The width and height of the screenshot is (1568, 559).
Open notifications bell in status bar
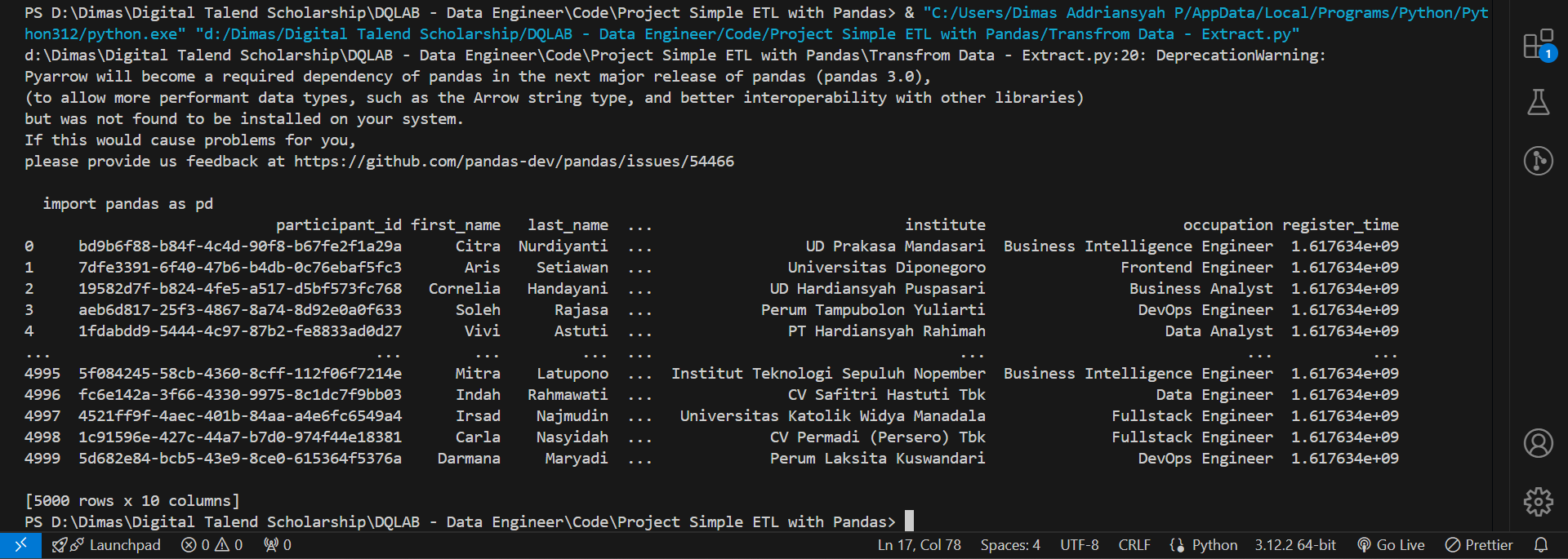click(x=1540, y=545)
